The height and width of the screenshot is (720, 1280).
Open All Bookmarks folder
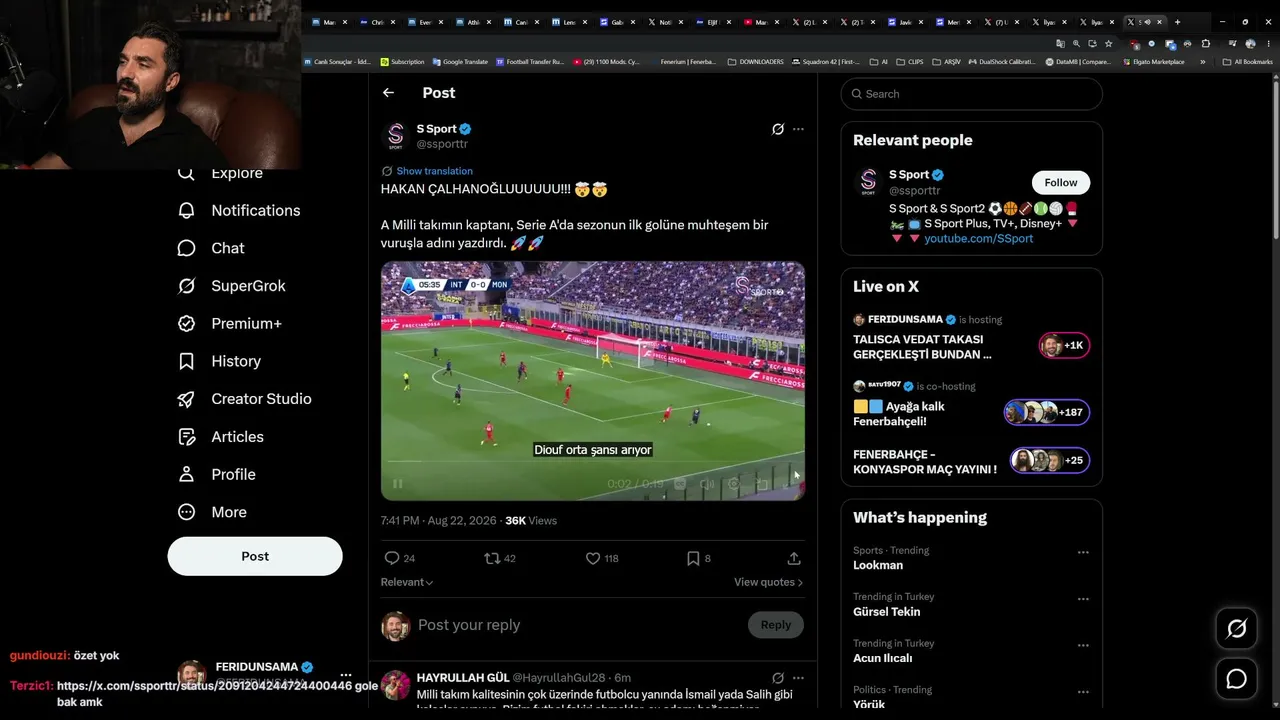coord(1247,62)
